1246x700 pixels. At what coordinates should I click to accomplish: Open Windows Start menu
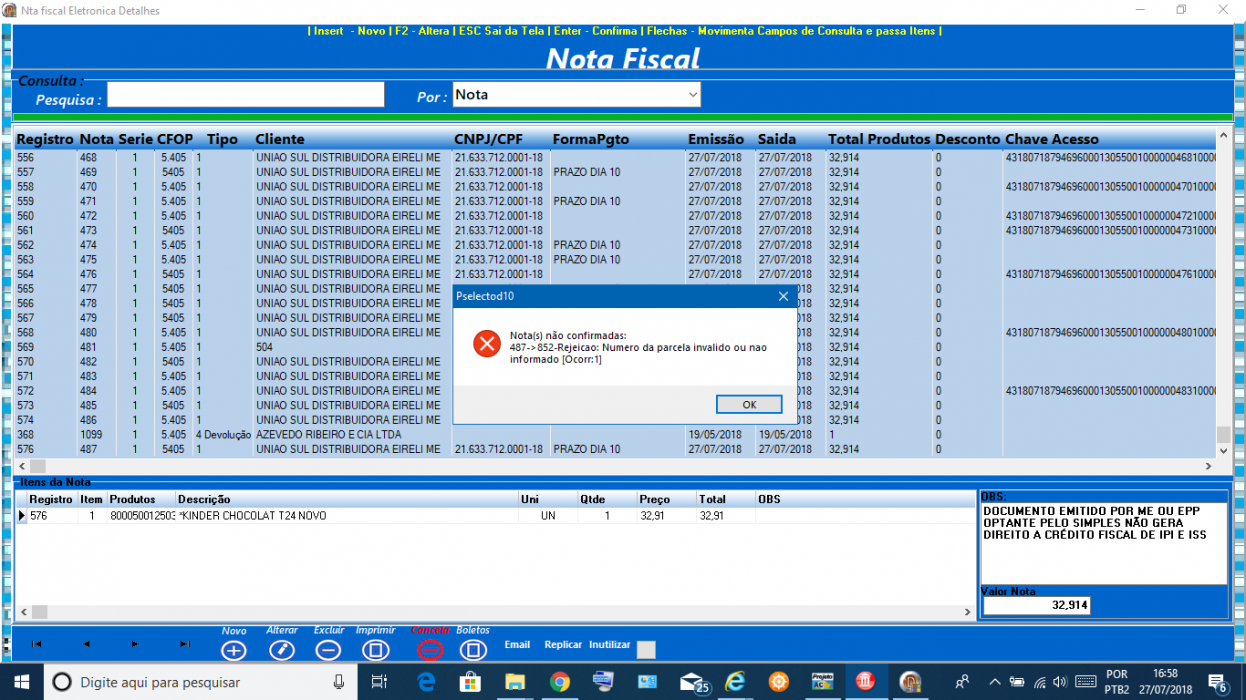[21, 681]
